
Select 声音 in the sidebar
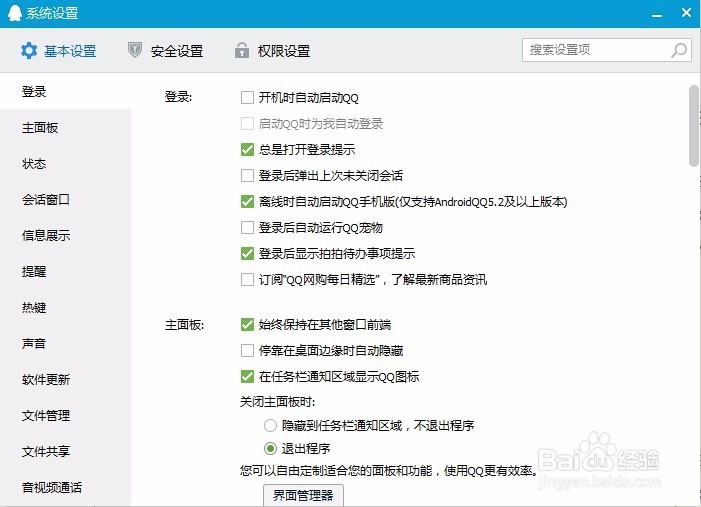coord(65,343)
